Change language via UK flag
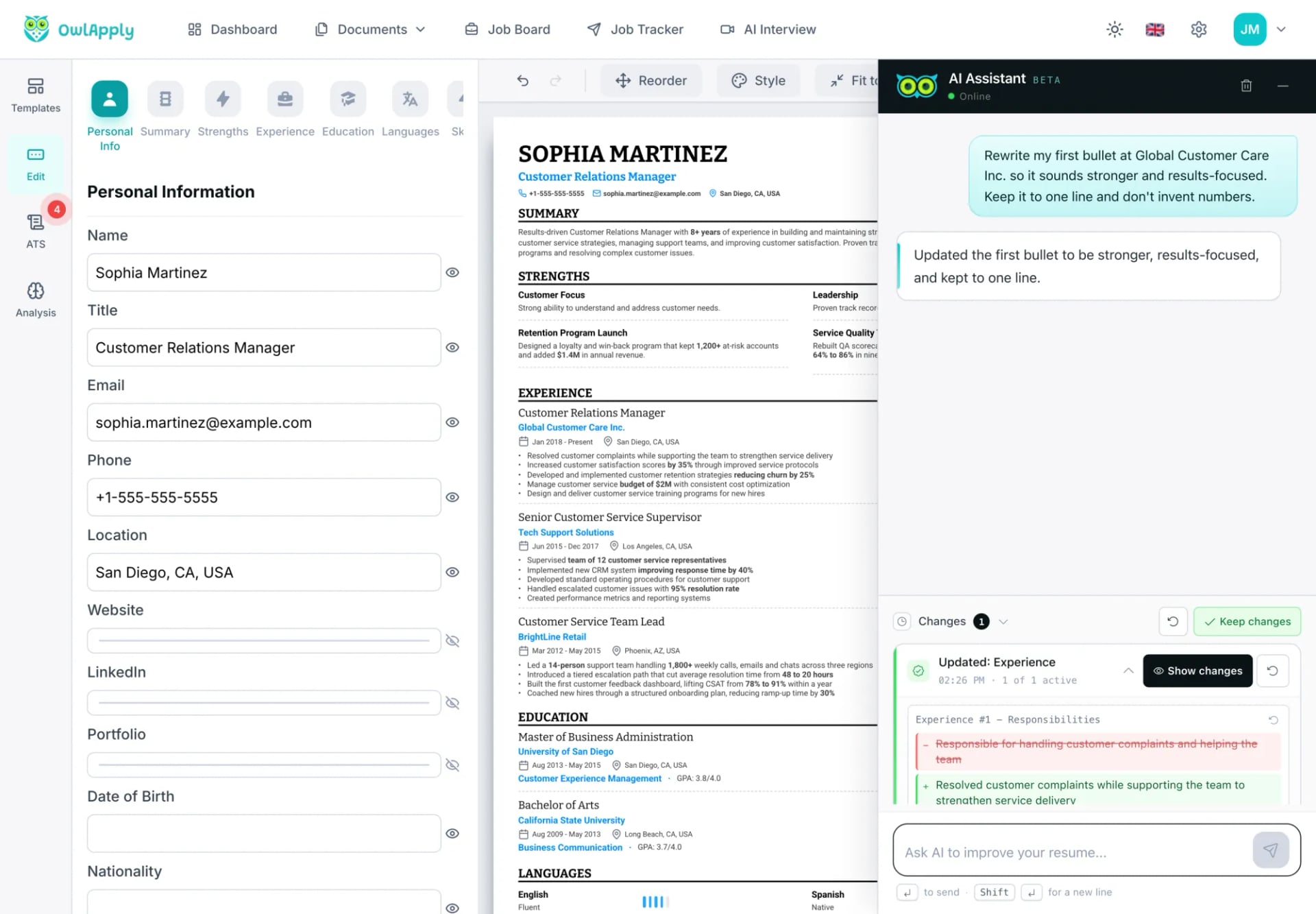Viewport: 1316px width, 914px height. (x=1155, y=29)
